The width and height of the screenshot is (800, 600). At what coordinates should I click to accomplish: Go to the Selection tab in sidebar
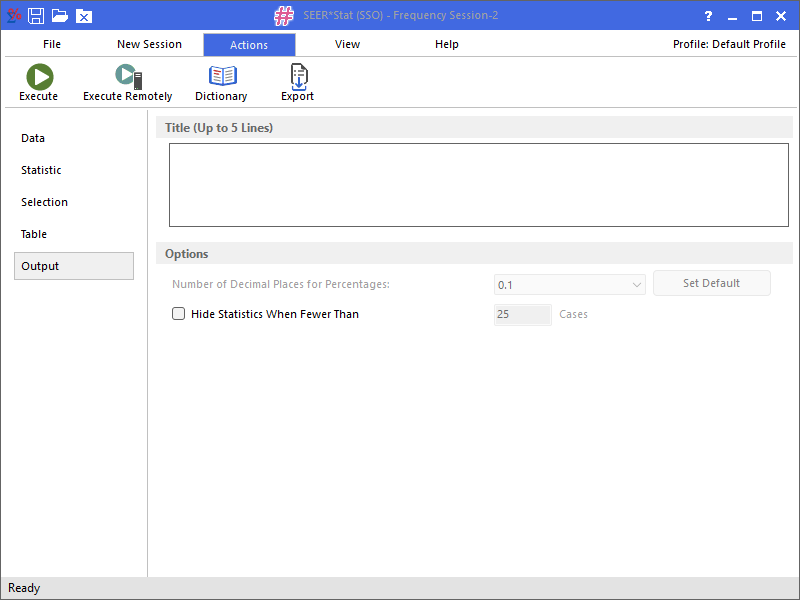pyautogui.click(x=44, y=202)
